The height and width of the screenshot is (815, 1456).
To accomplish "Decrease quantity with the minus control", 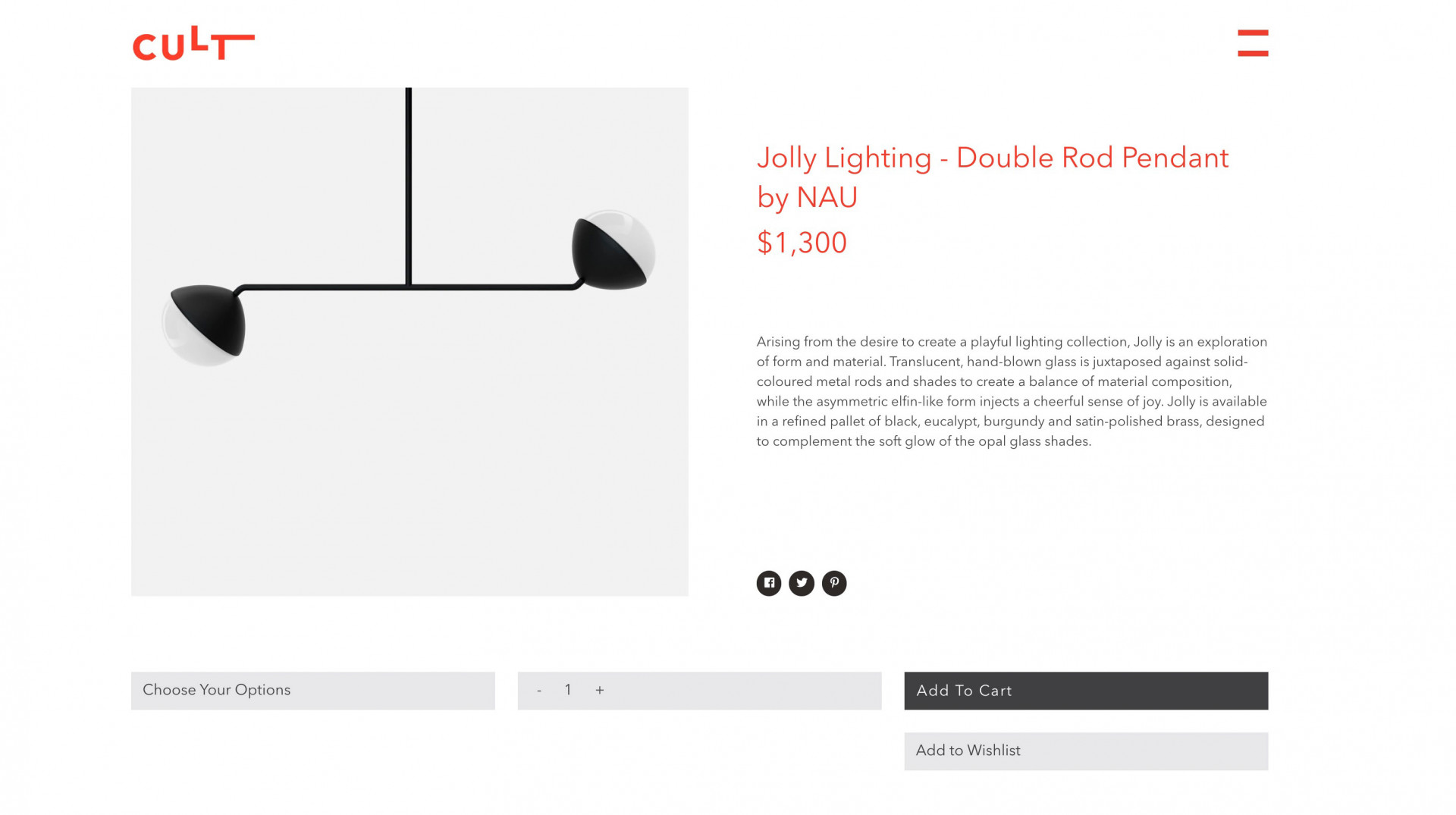I will pyautogui.click(x=538, y=691).
